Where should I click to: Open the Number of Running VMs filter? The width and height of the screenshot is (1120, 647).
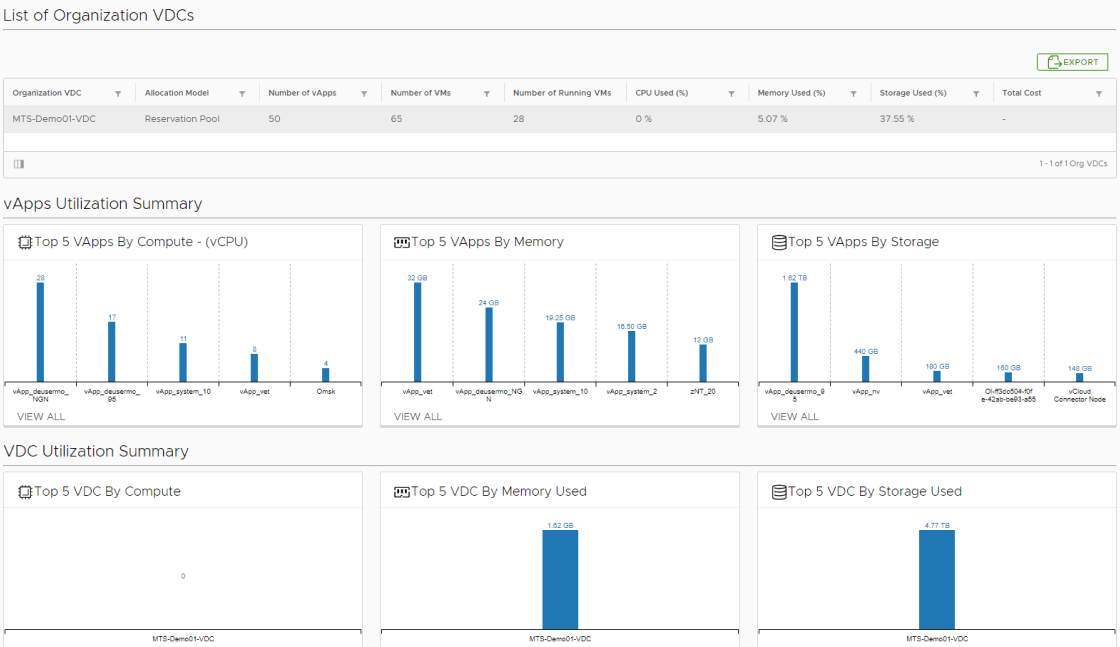click(x=609, y=94)
